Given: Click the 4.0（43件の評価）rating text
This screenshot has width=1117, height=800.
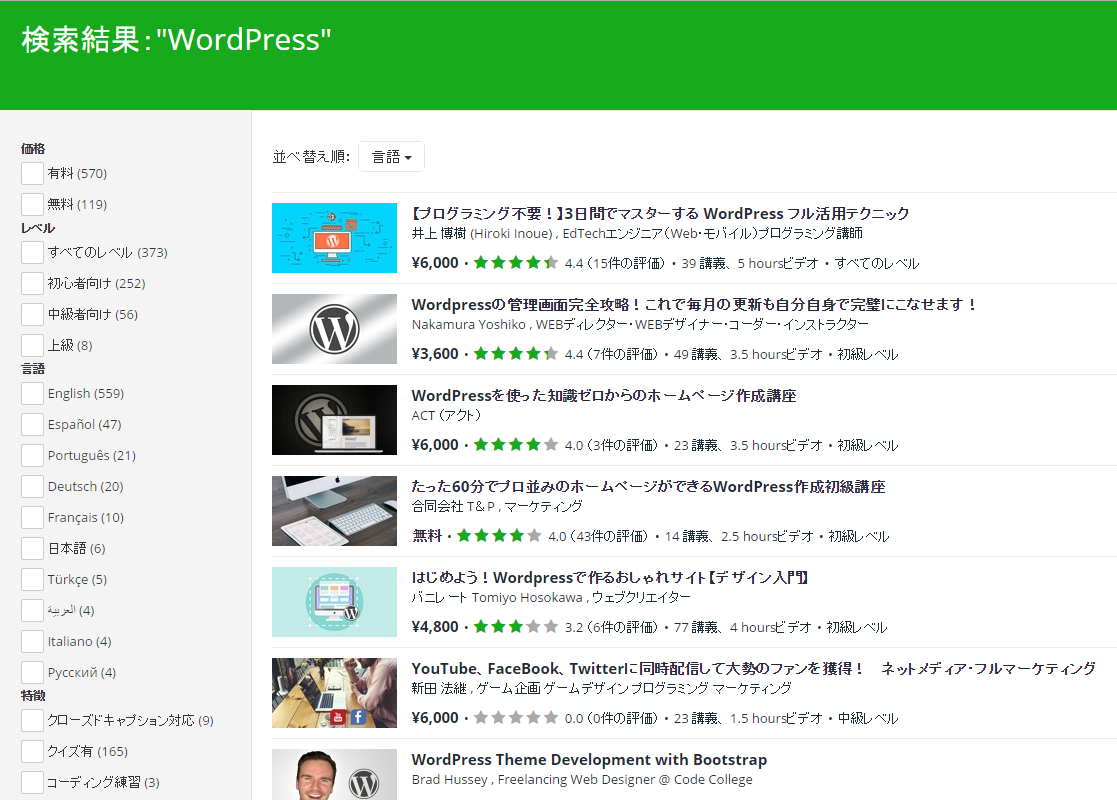Looking at the screenshot, I should click(x=598, y=536).
